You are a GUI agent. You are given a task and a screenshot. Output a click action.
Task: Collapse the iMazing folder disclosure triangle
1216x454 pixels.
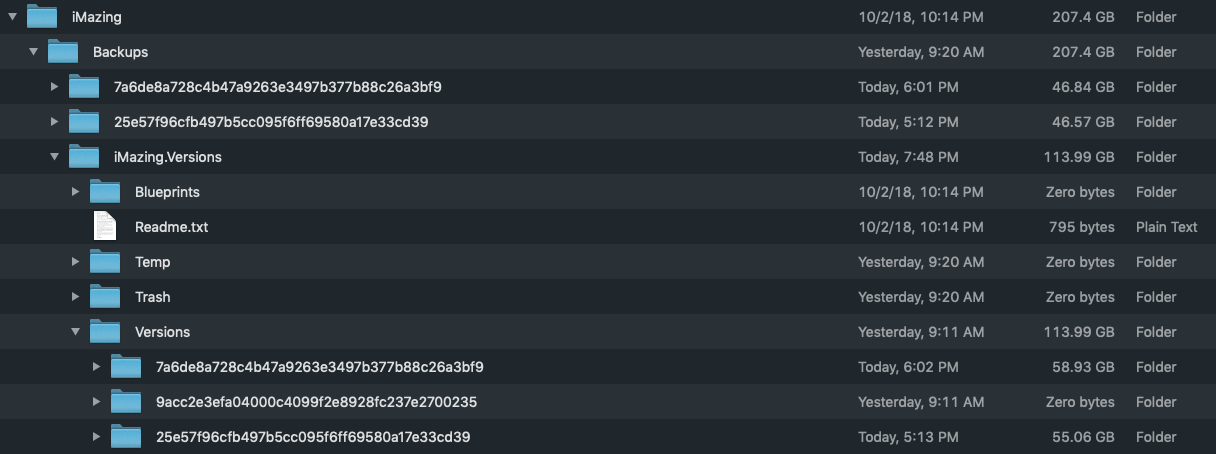point(13,17)
